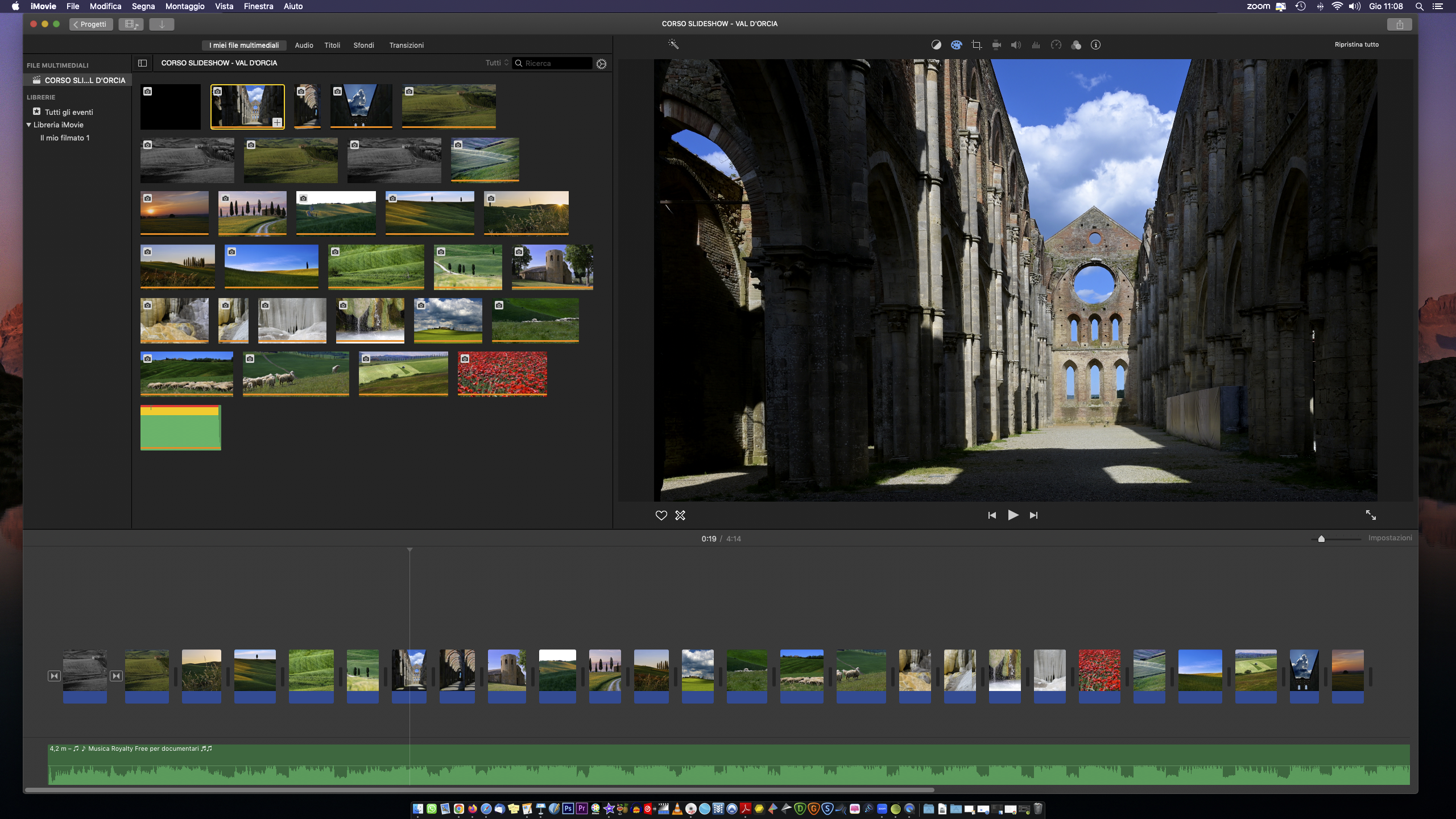The height and width of the screenshot is (819, 1456).
Task: Click the magic wand auto-enhance icon
Action: pos(673,44)
